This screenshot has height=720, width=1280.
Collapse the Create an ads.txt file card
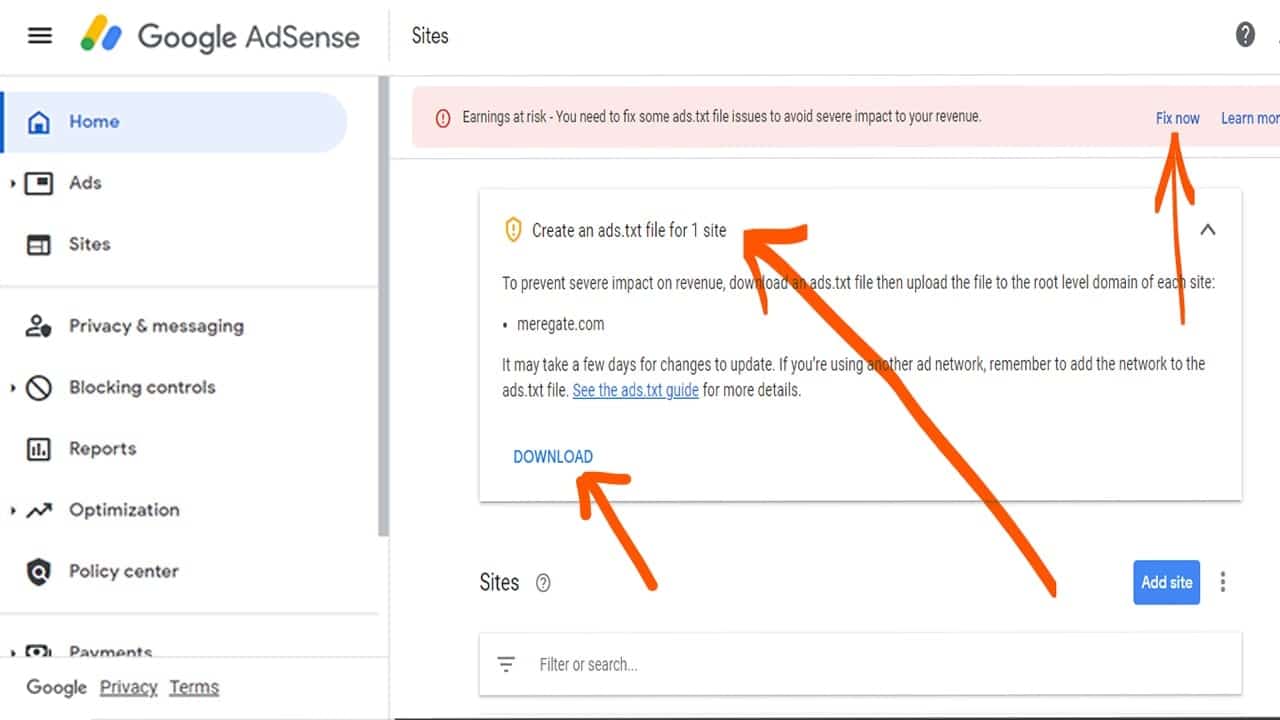coord(1208,230)
